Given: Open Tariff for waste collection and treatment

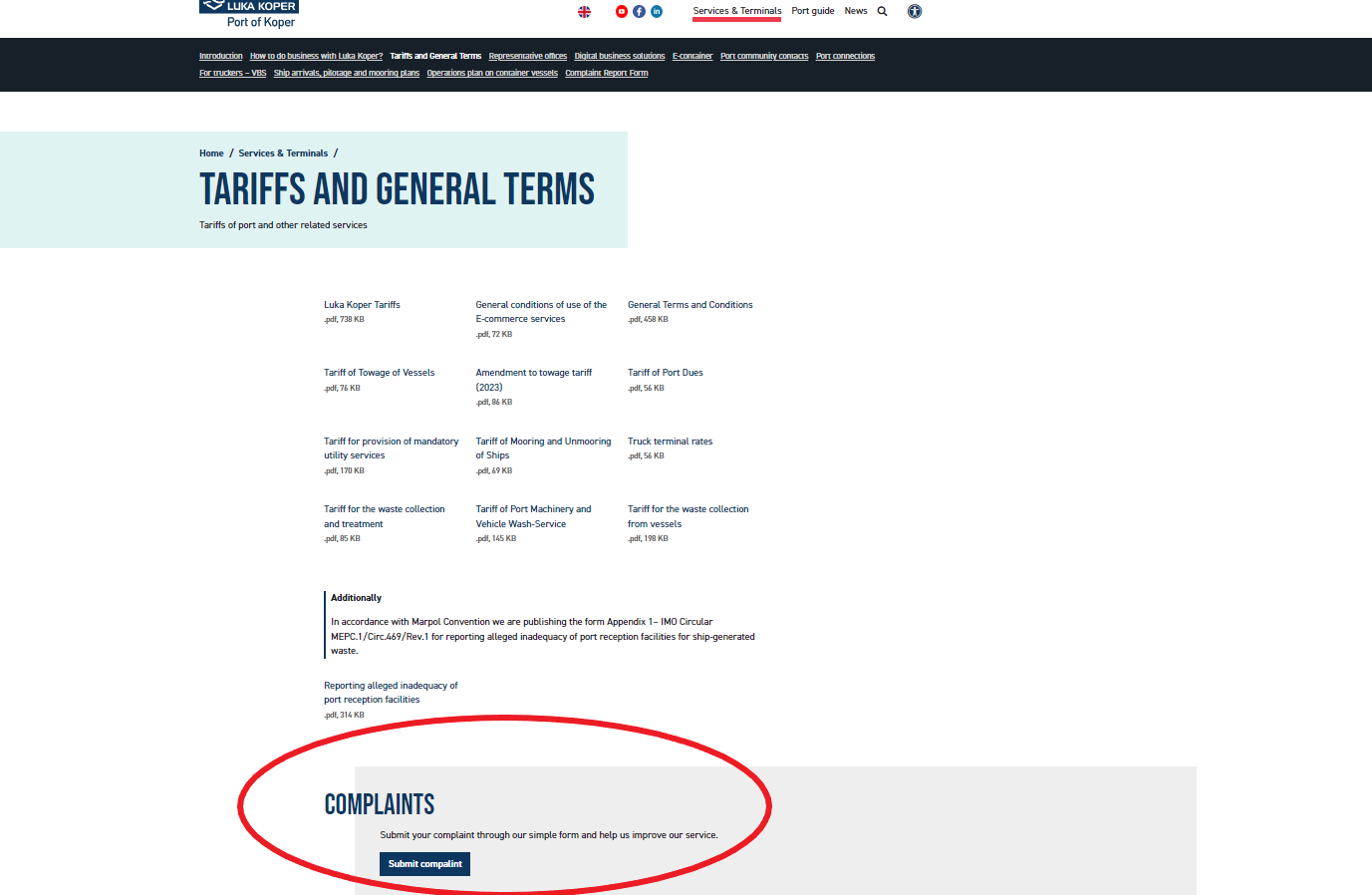Looking at the screenshot, I should (385, 516).
